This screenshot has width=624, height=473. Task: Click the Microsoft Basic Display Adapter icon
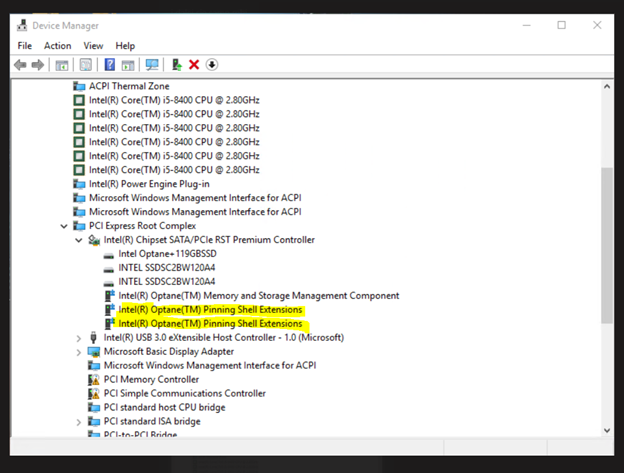point(94,352)
